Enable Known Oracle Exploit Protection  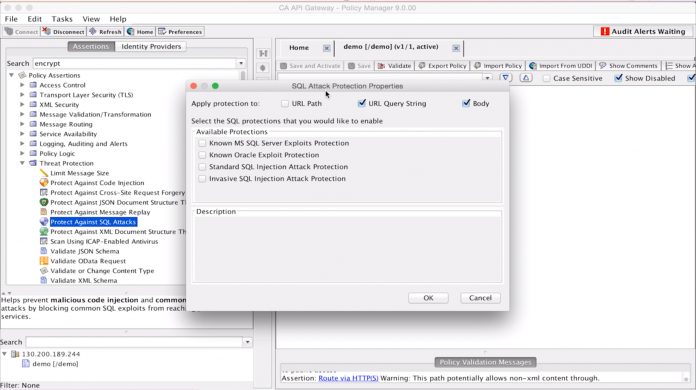(x=202, y=155)
